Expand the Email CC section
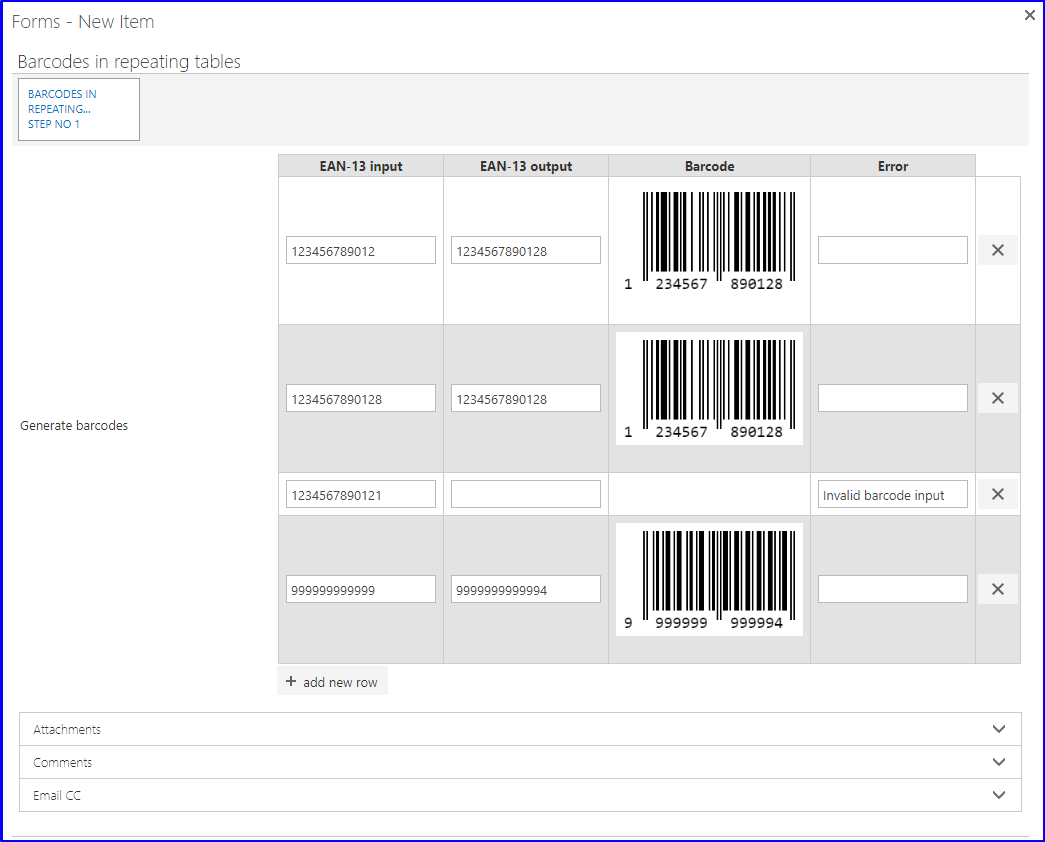 (x=521, y=795)
